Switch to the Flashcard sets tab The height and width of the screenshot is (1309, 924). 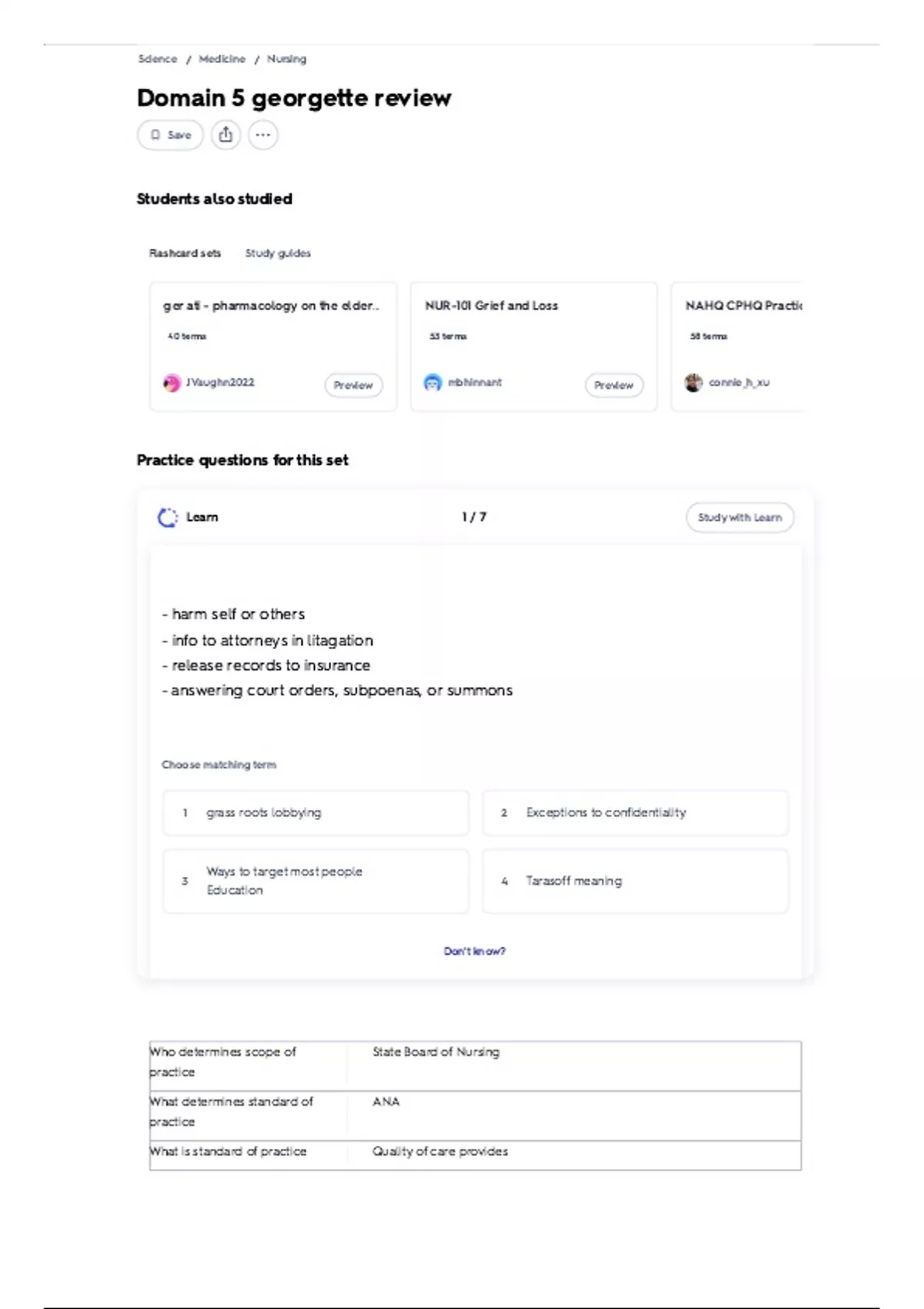pyautogui.click(x=185, y=253)
